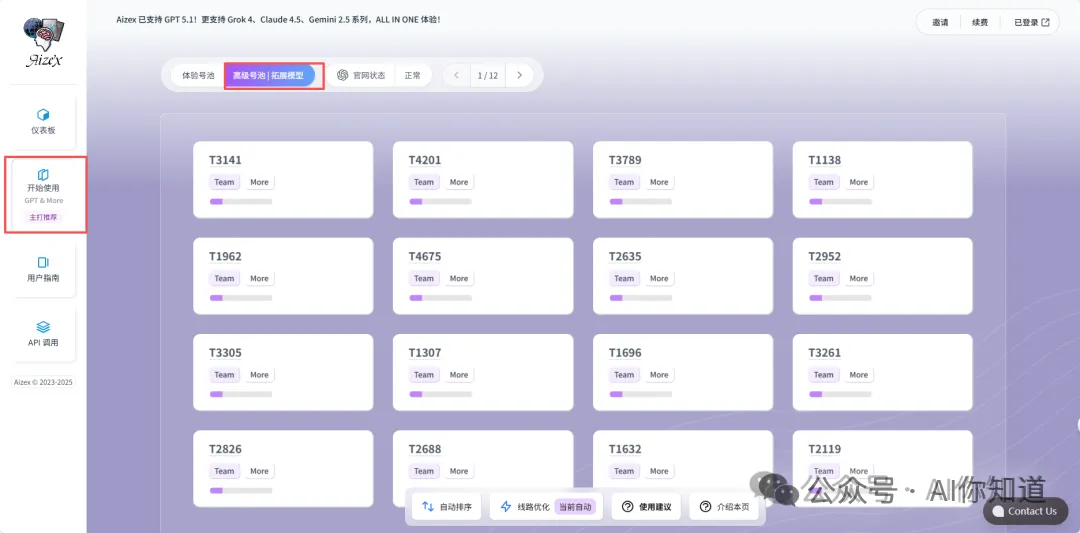Toggle the 当前自动 line mode badge
1080x533 pixels.
pyautogui.click(x=574, y=507)
